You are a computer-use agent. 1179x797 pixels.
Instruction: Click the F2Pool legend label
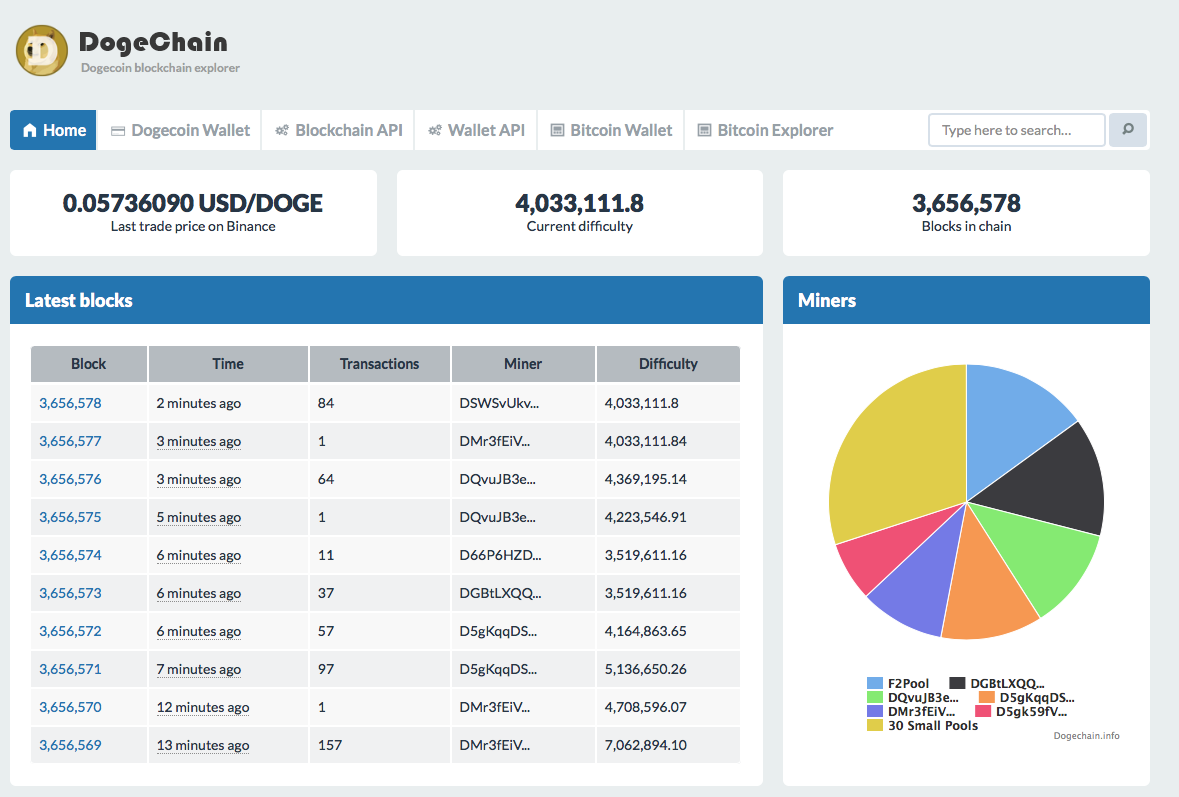[908, 683]
